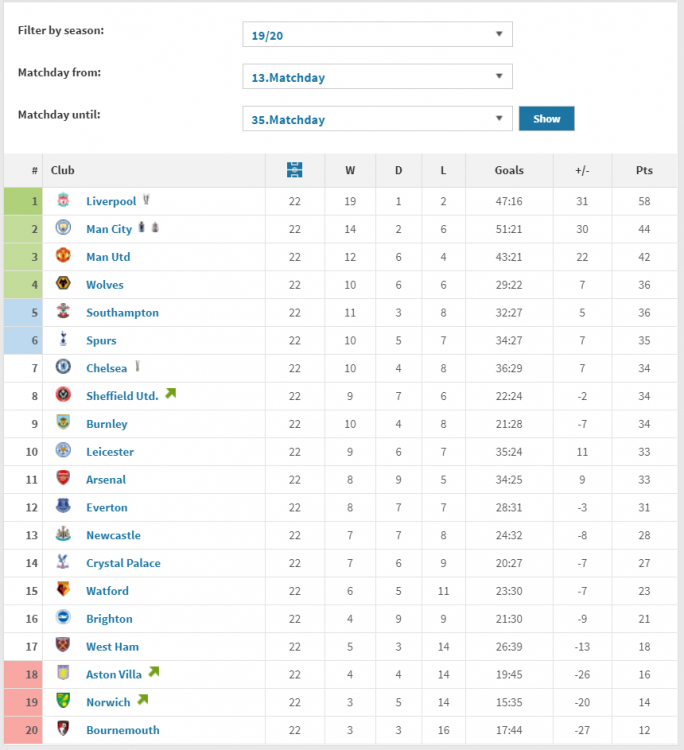Viewport: 684px width, 750px height.
Task: Click the Club column header
Action: pos(63,170)
